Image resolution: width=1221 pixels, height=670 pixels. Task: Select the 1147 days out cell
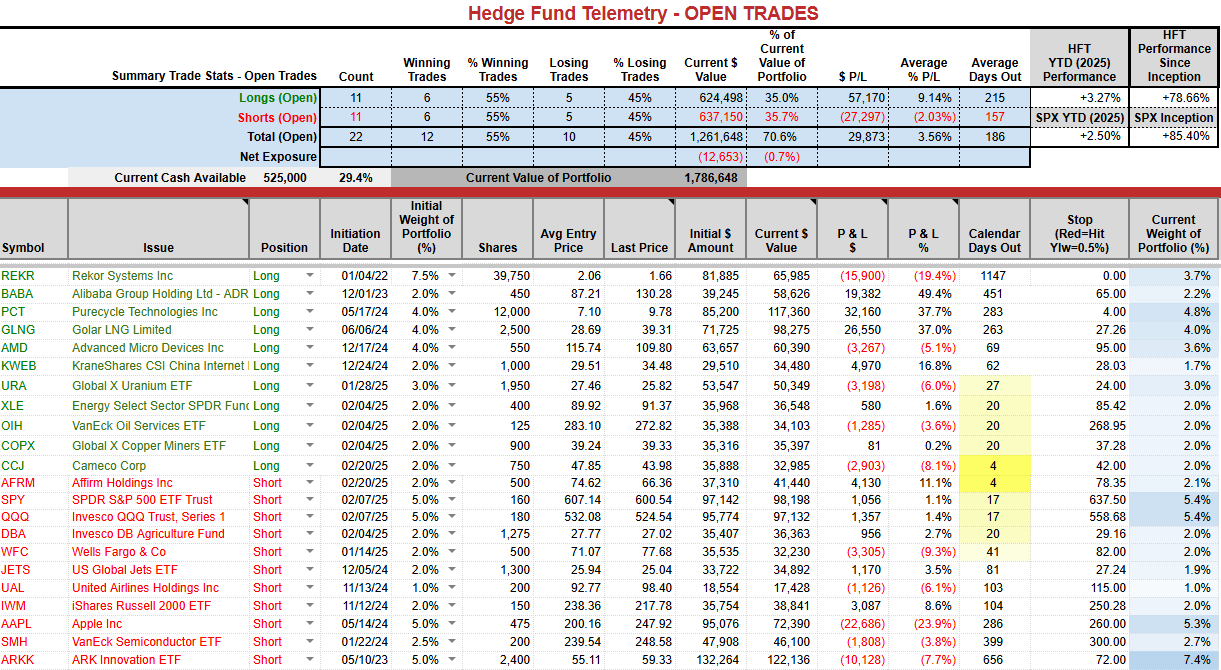pyautogui.click(x=994, y=276)
